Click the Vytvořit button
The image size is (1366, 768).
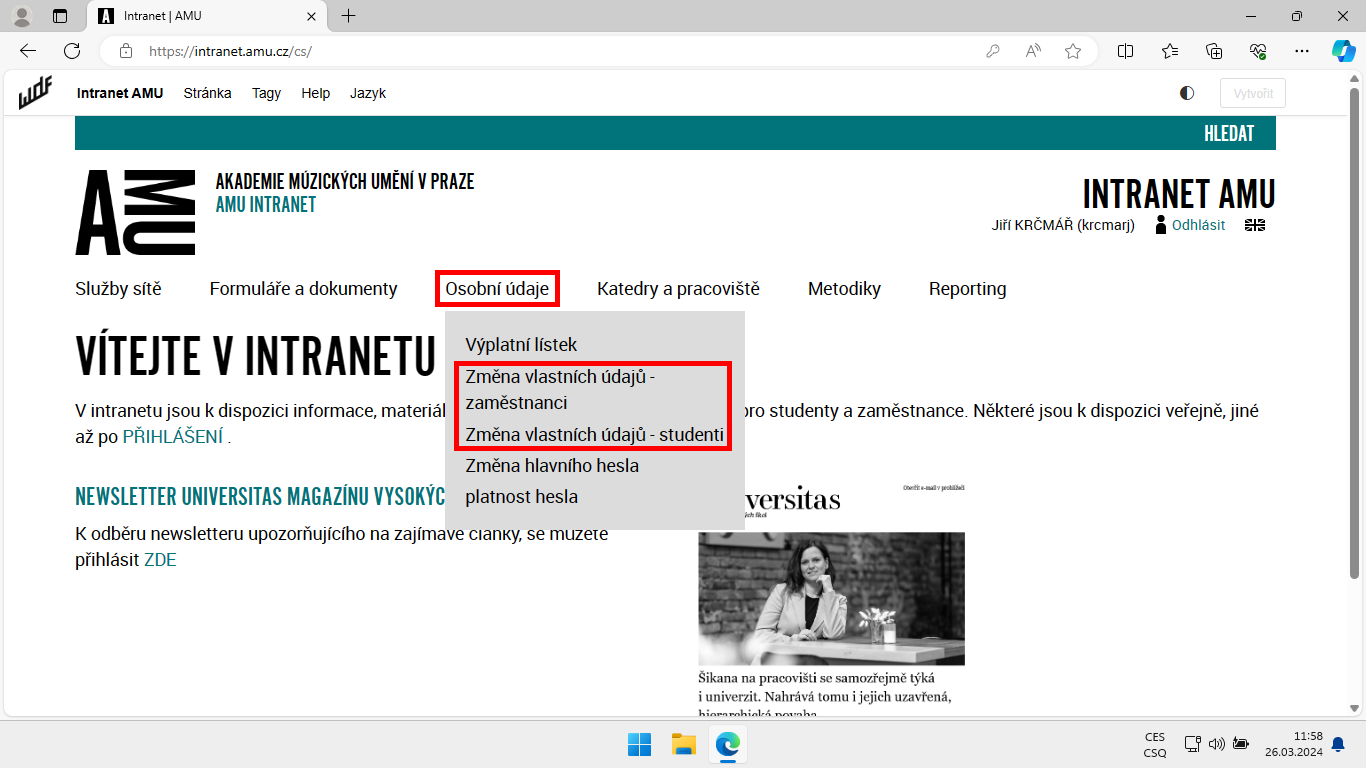[x=1253, y=93]
